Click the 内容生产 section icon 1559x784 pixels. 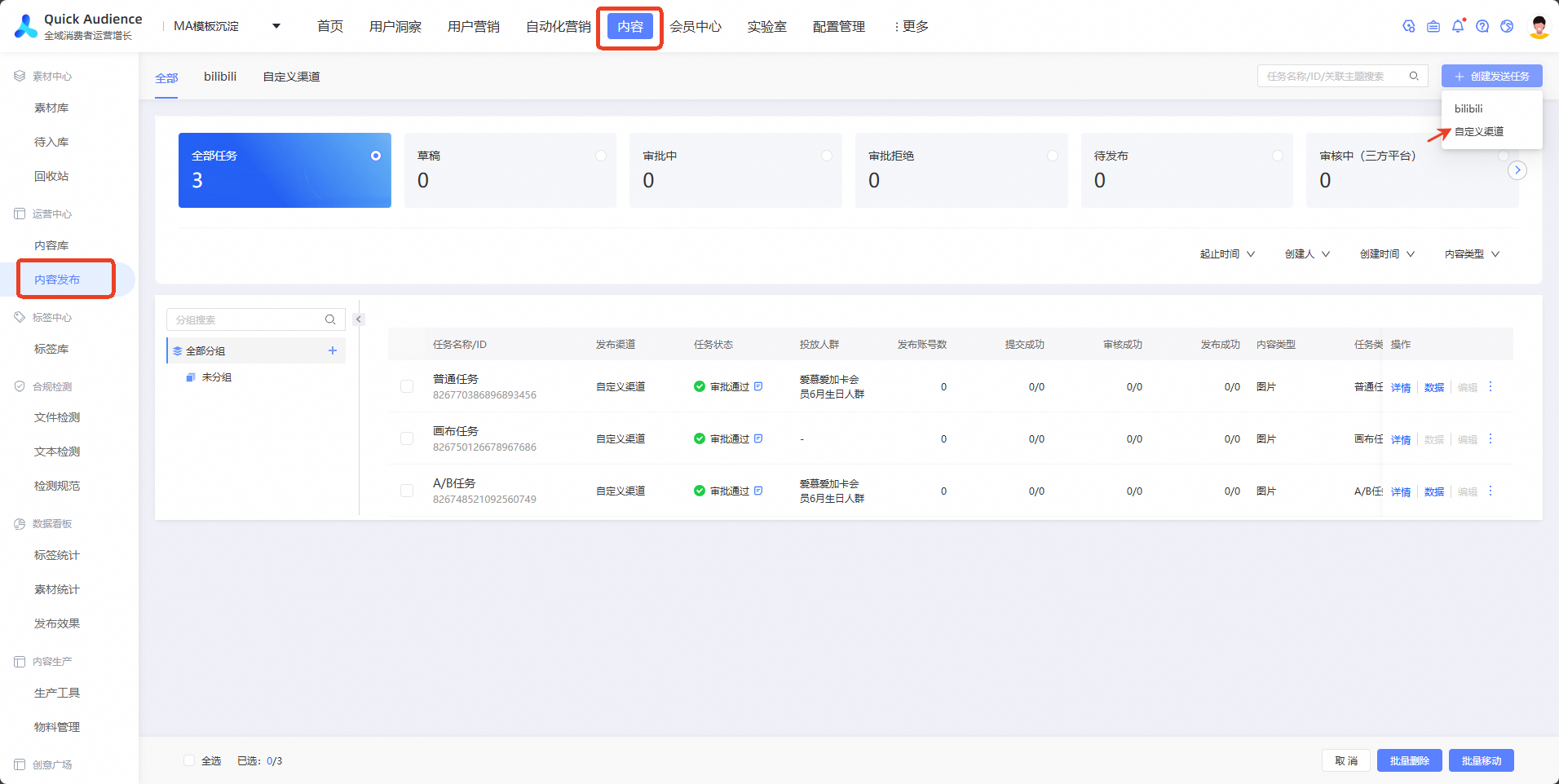click(20, 661)
